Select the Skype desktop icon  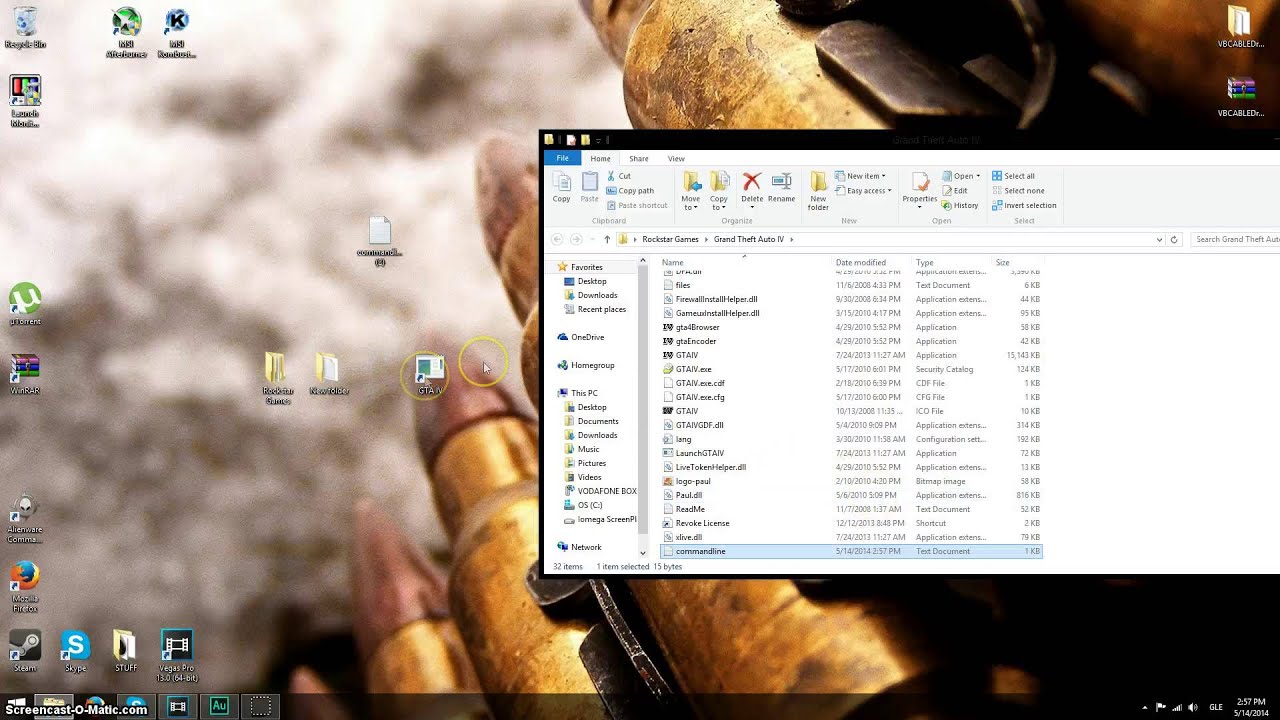pyautogui.click(x=75, y=650)
